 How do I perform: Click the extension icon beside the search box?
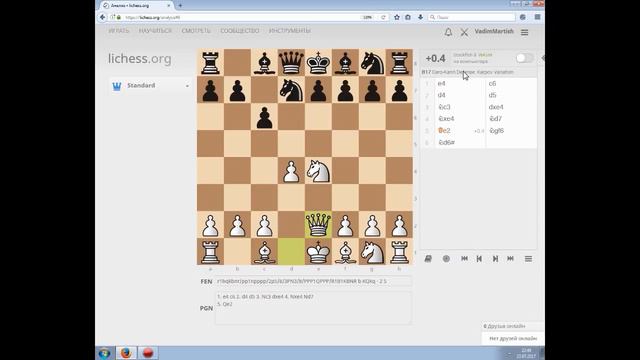tap(523, 17)
